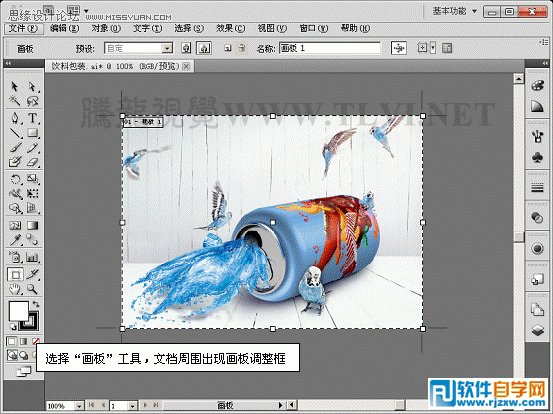The width and height of the screenshot is (553, 414).
Task: Expand the status bar 画板 popup arrow
Action: tap(281, 406)
